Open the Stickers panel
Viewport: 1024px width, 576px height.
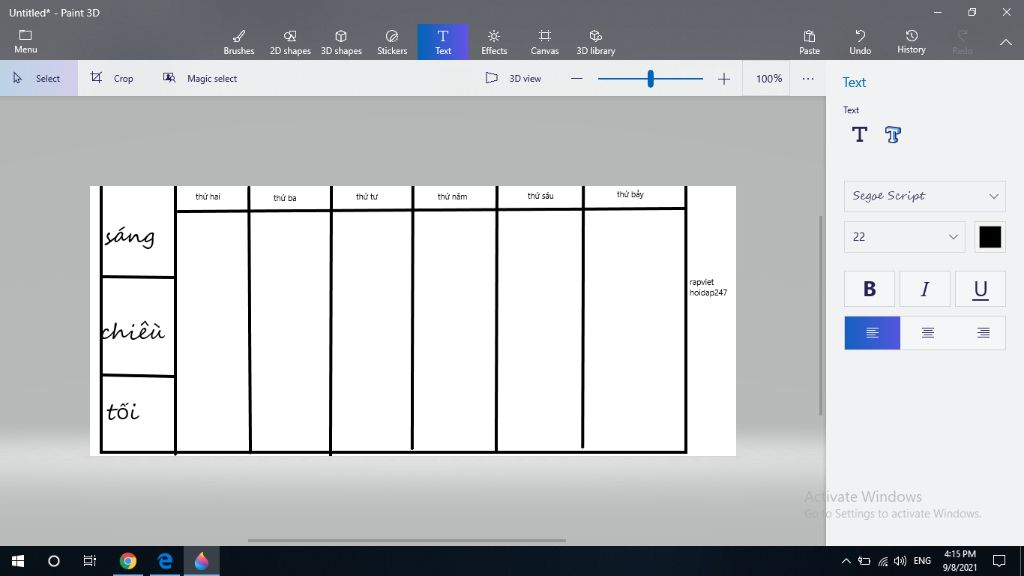coord(392,42)
